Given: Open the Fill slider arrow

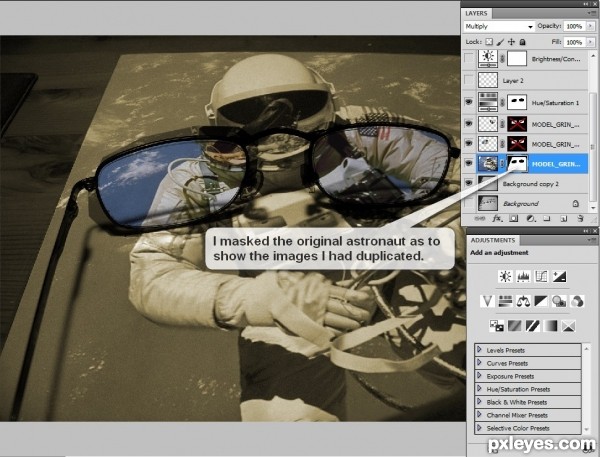Looking at the screenshot, I should [x=591, y=42].
